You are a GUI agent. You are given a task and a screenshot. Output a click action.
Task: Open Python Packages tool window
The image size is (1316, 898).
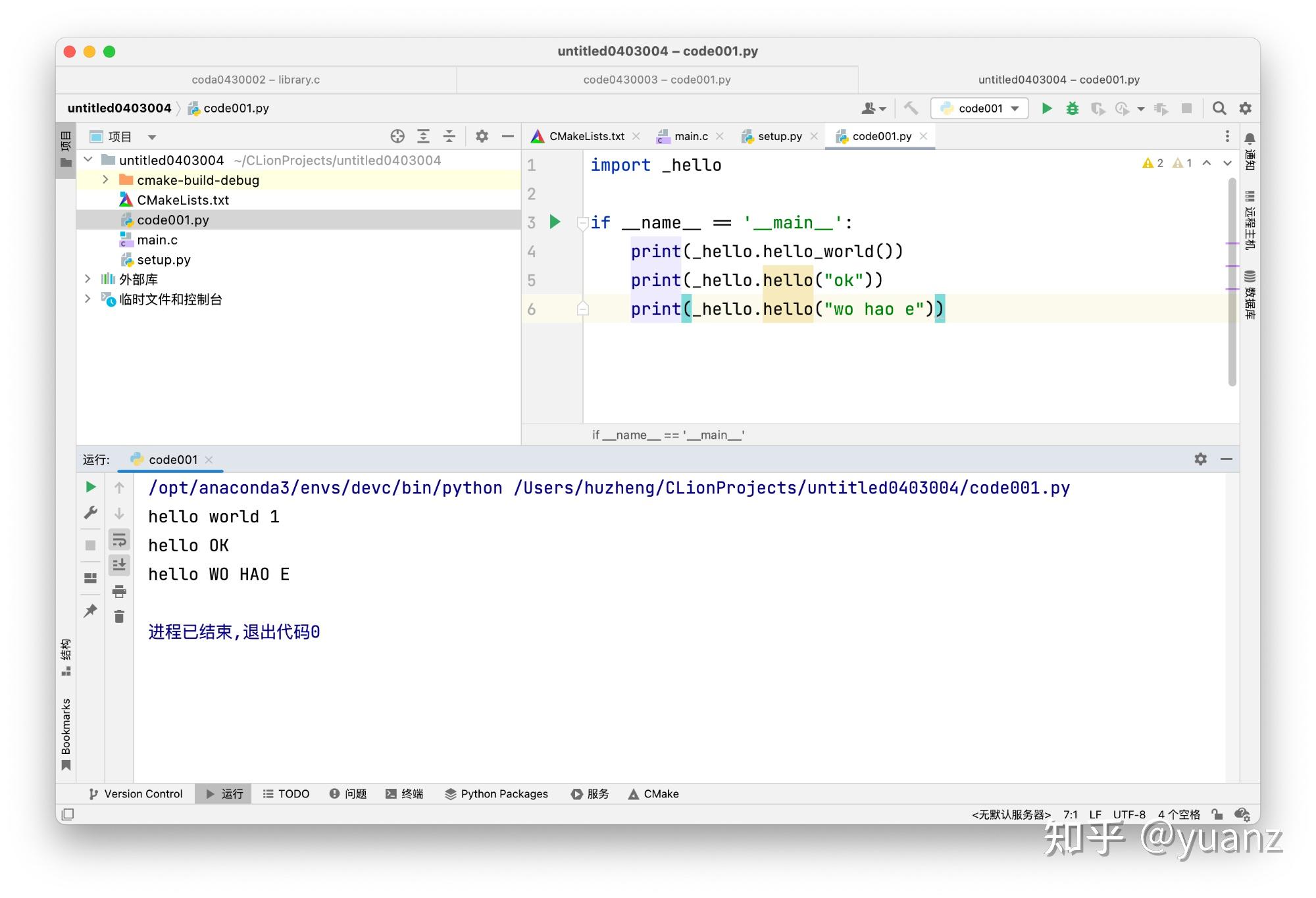coord(497,794)
